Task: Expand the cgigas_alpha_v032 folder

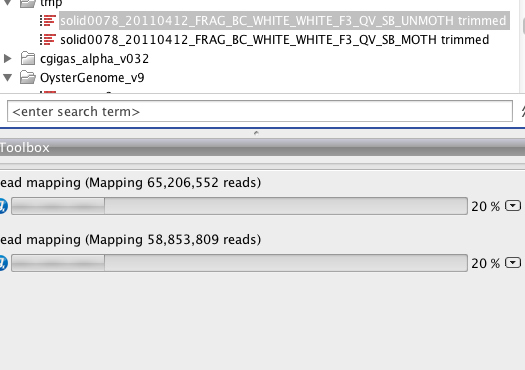Action: tap(7, 59)
